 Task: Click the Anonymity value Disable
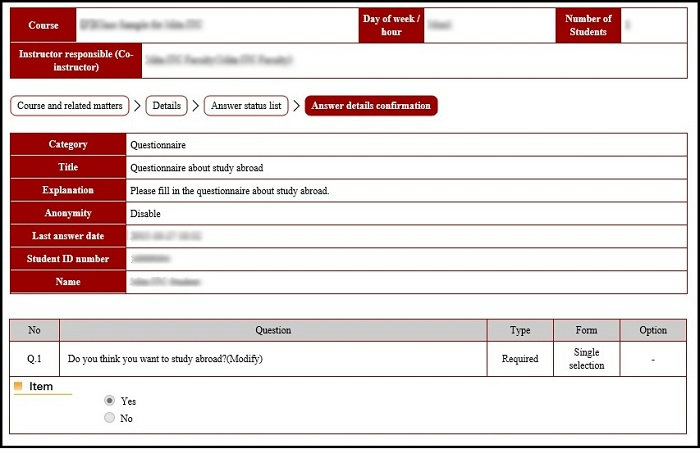(x=145, y=213)
